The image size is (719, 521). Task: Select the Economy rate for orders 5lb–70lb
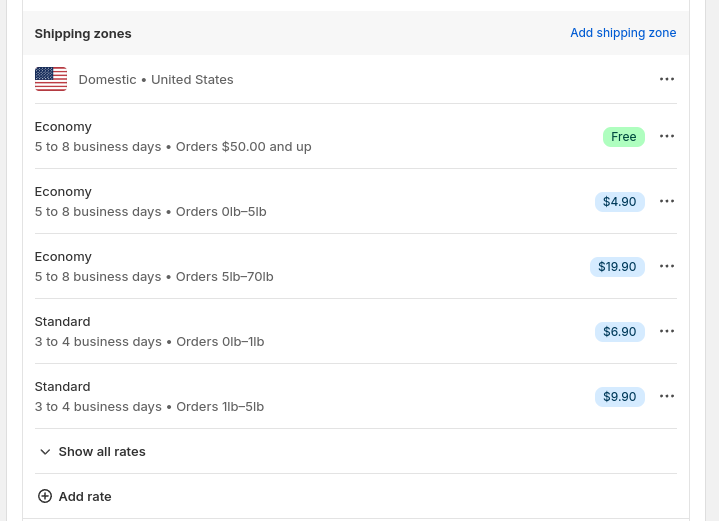click(x=154, y=267)
